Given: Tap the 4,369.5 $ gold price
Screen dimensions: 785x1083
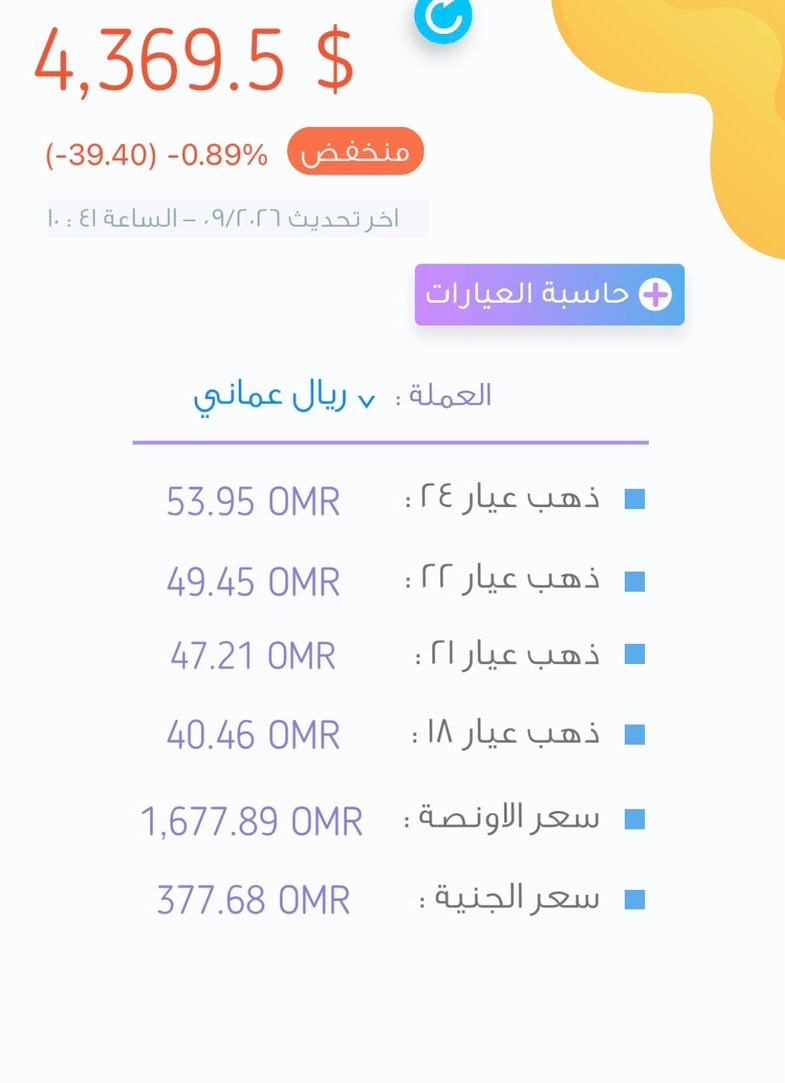Looking at the screenshot, I should [194, 59].
